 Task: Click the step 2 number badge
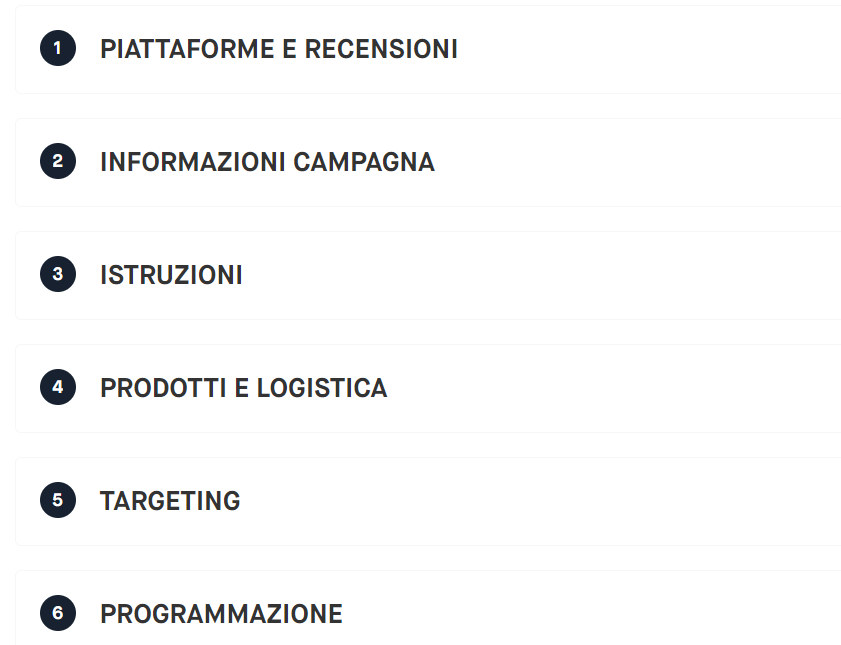click(x=57, y=161)
